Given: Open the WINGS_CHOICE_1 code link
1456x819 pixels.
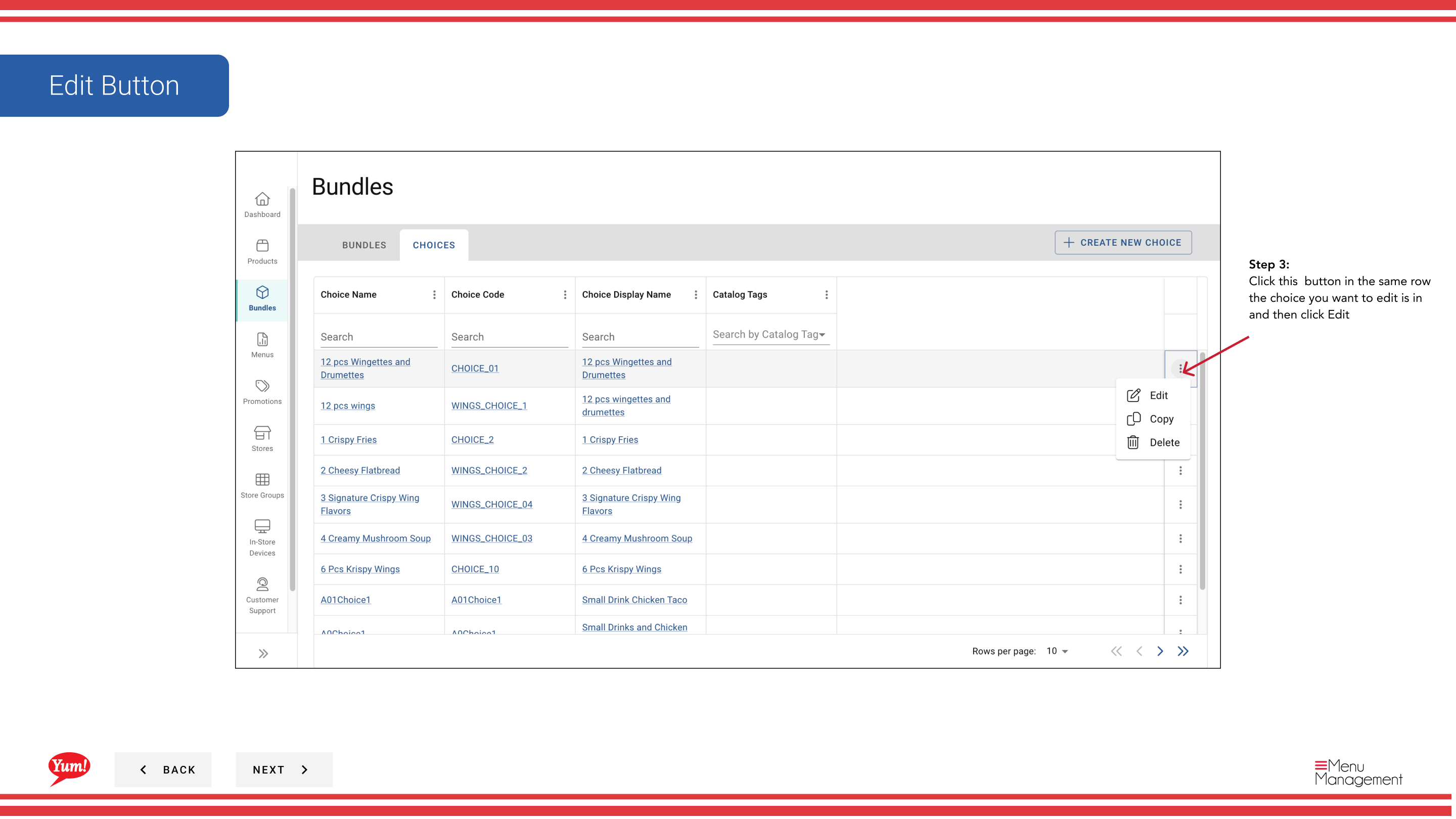Looking at the screenshot, I should (489, 406).
